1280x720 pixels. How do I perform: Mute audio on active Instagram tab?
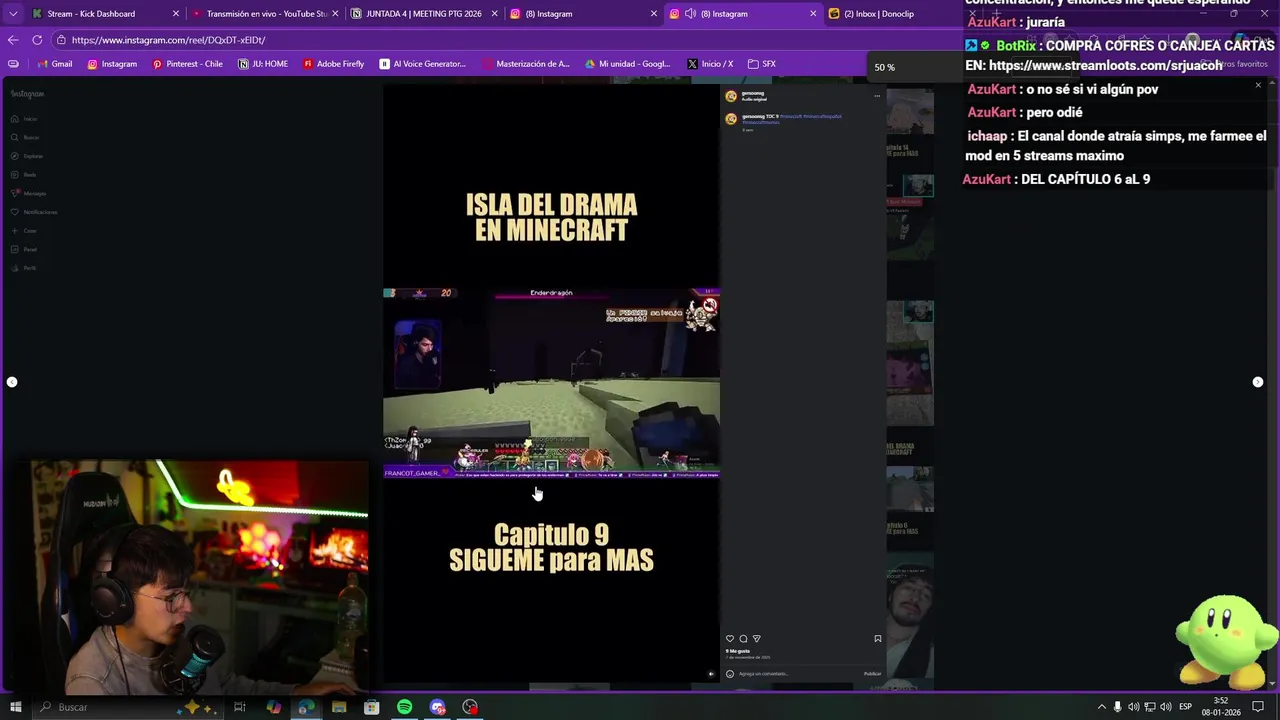(690, 14)
